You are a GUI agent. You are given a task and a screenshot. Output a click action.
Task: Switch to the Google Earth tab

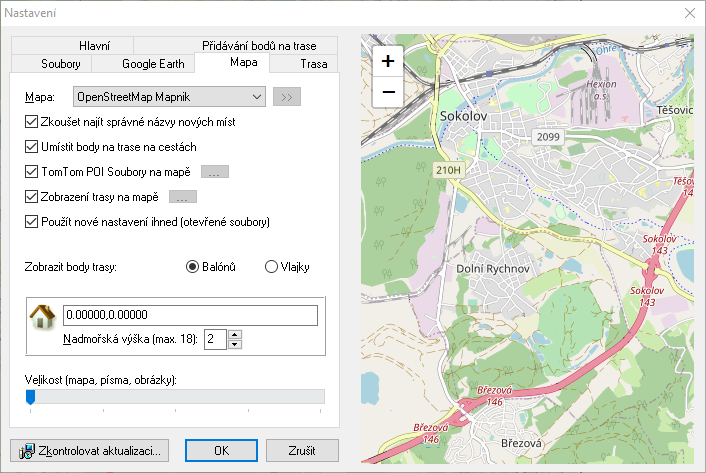click(x=153, y=64)
